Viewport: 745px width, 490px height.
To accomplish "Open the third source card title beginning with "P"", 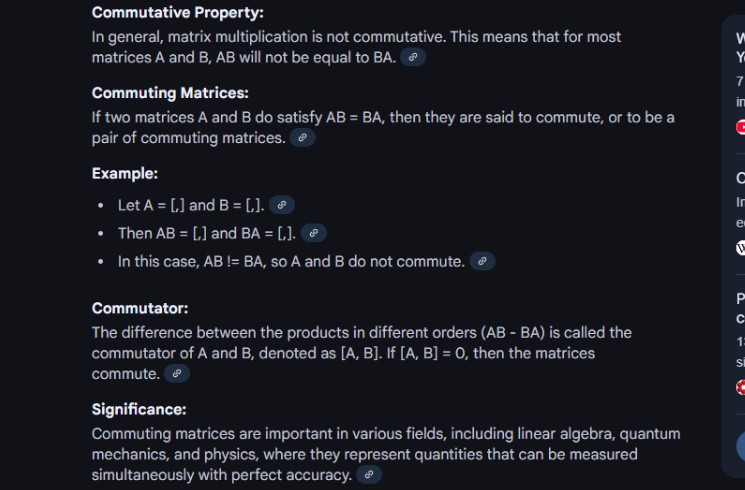I will coord(741,308).
